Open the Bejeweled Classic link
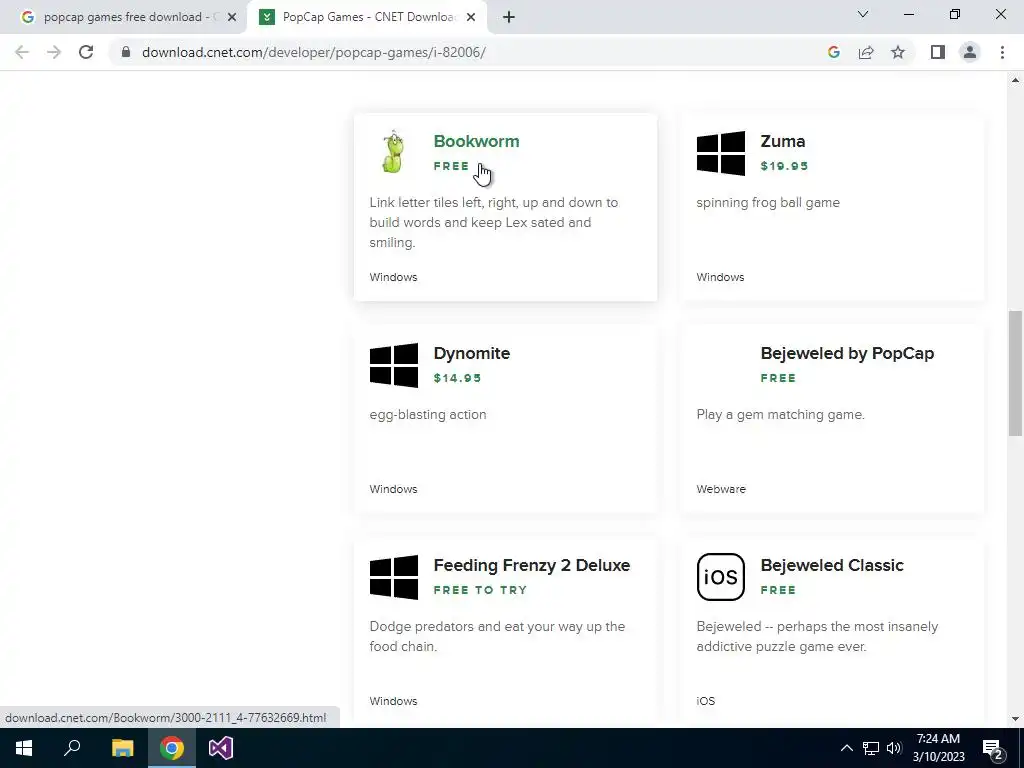 coord(832,565)
